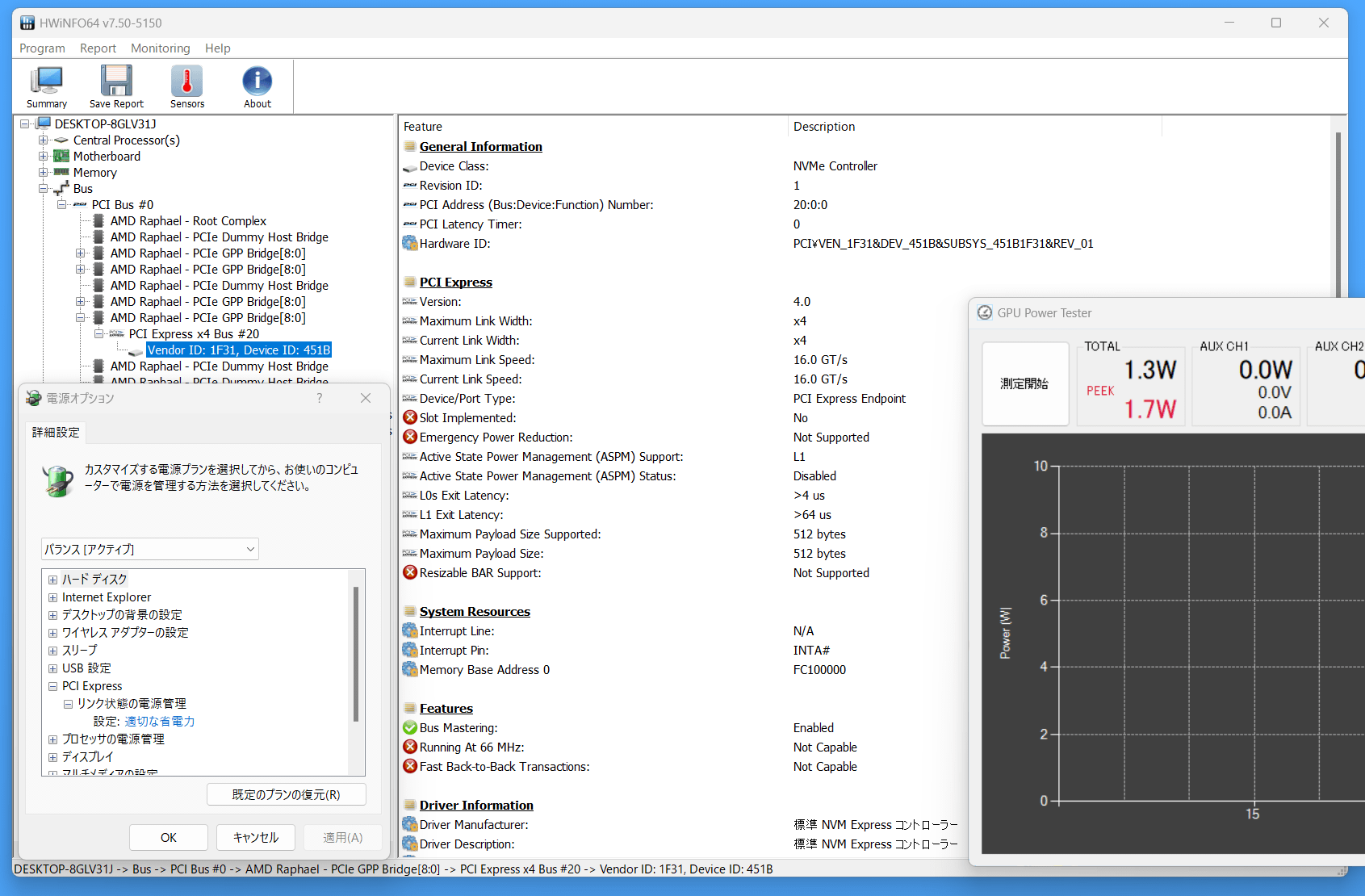
Task: Select the 詳細設定 tab
Action: (56, 433)
